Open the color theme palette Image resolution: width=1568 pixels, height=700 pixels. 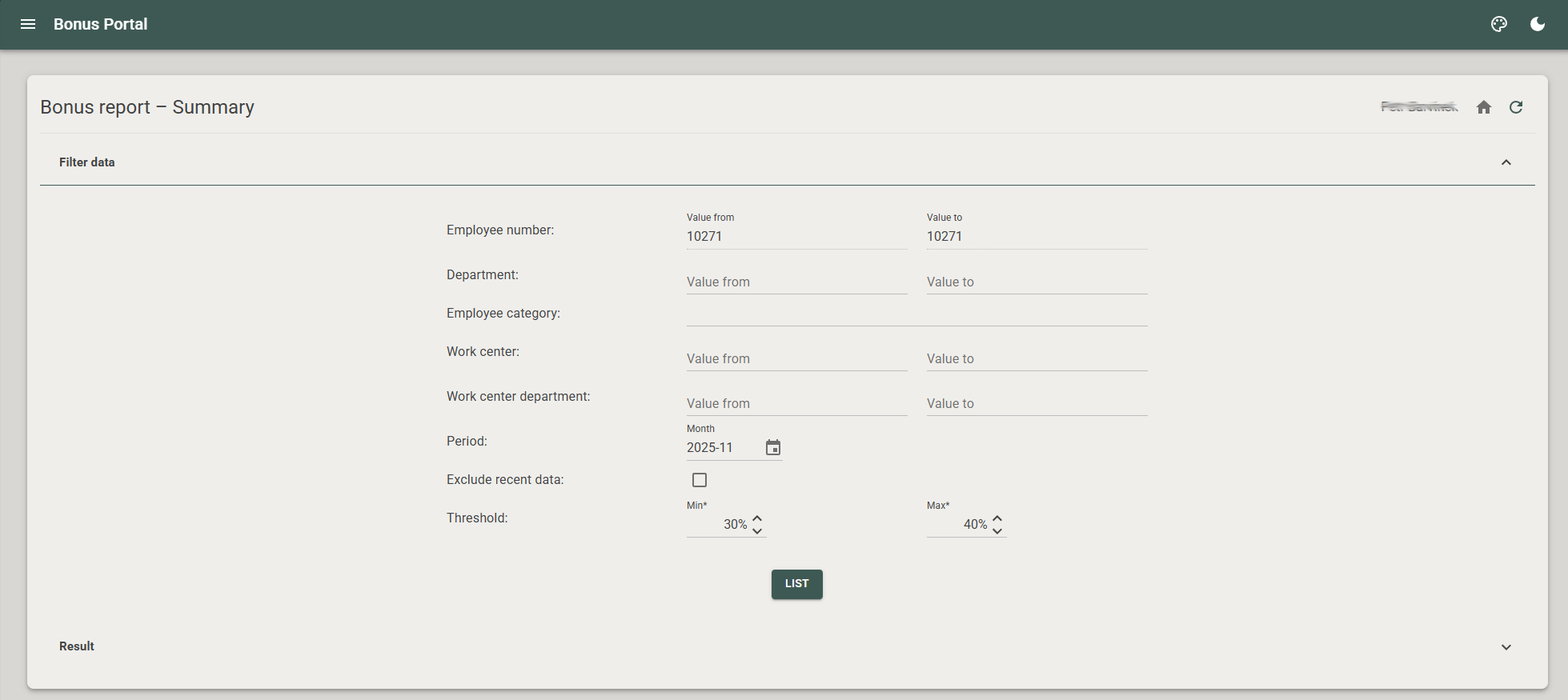(1499, 24)
